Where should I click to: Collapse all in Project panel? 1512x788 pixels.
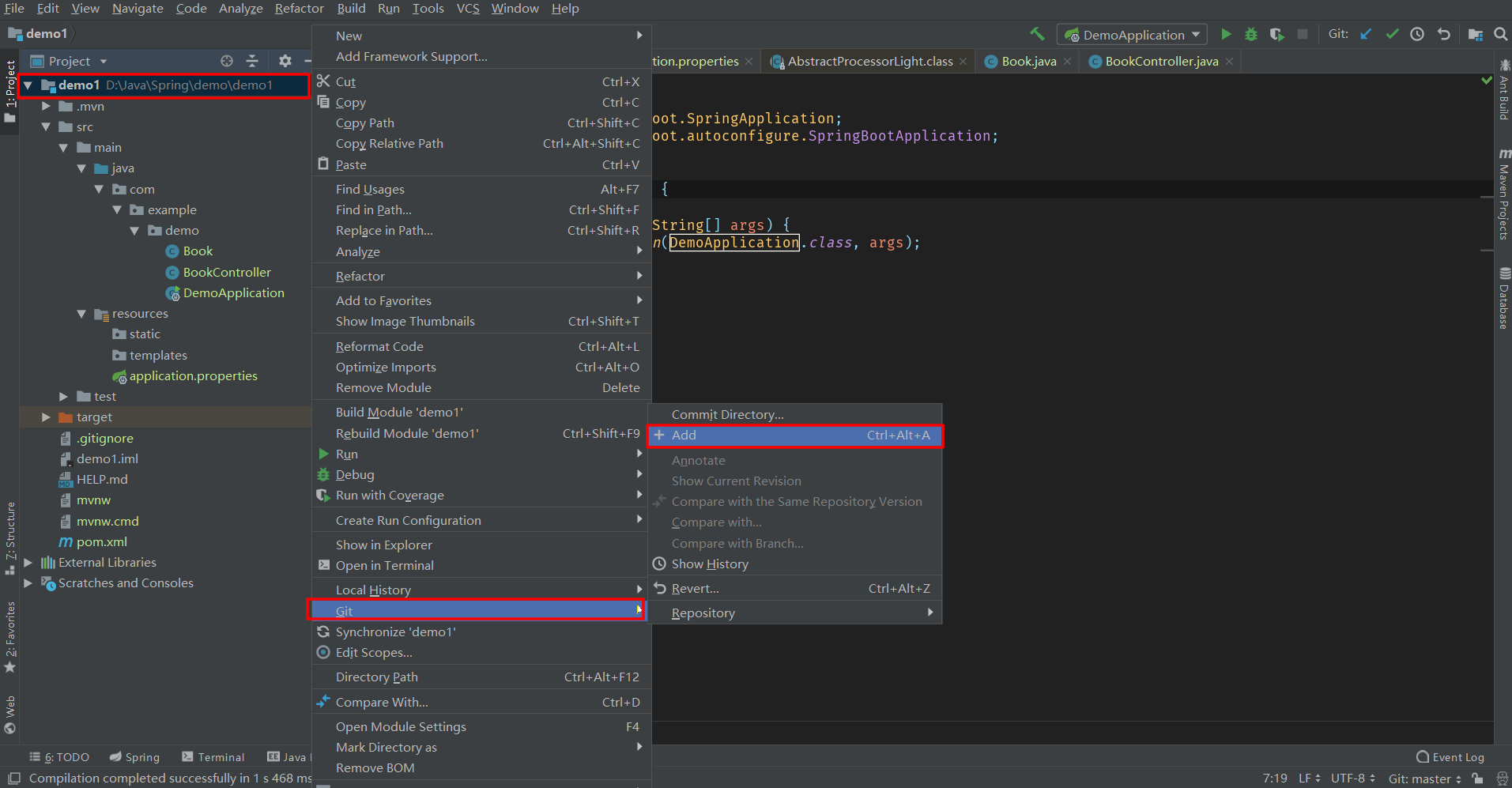click(252, 61)
